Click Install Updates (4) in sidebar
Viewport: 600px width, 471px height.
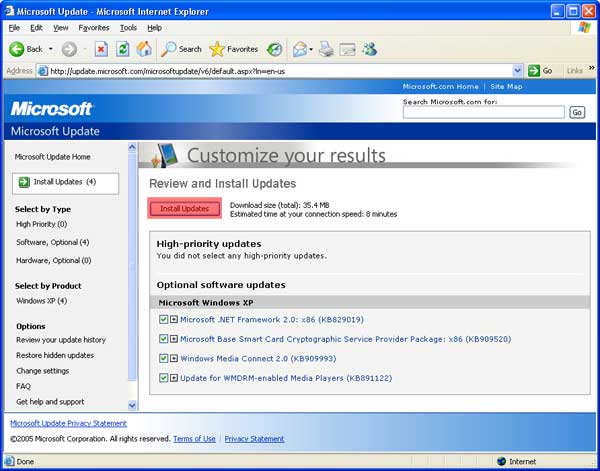(65, 183)
